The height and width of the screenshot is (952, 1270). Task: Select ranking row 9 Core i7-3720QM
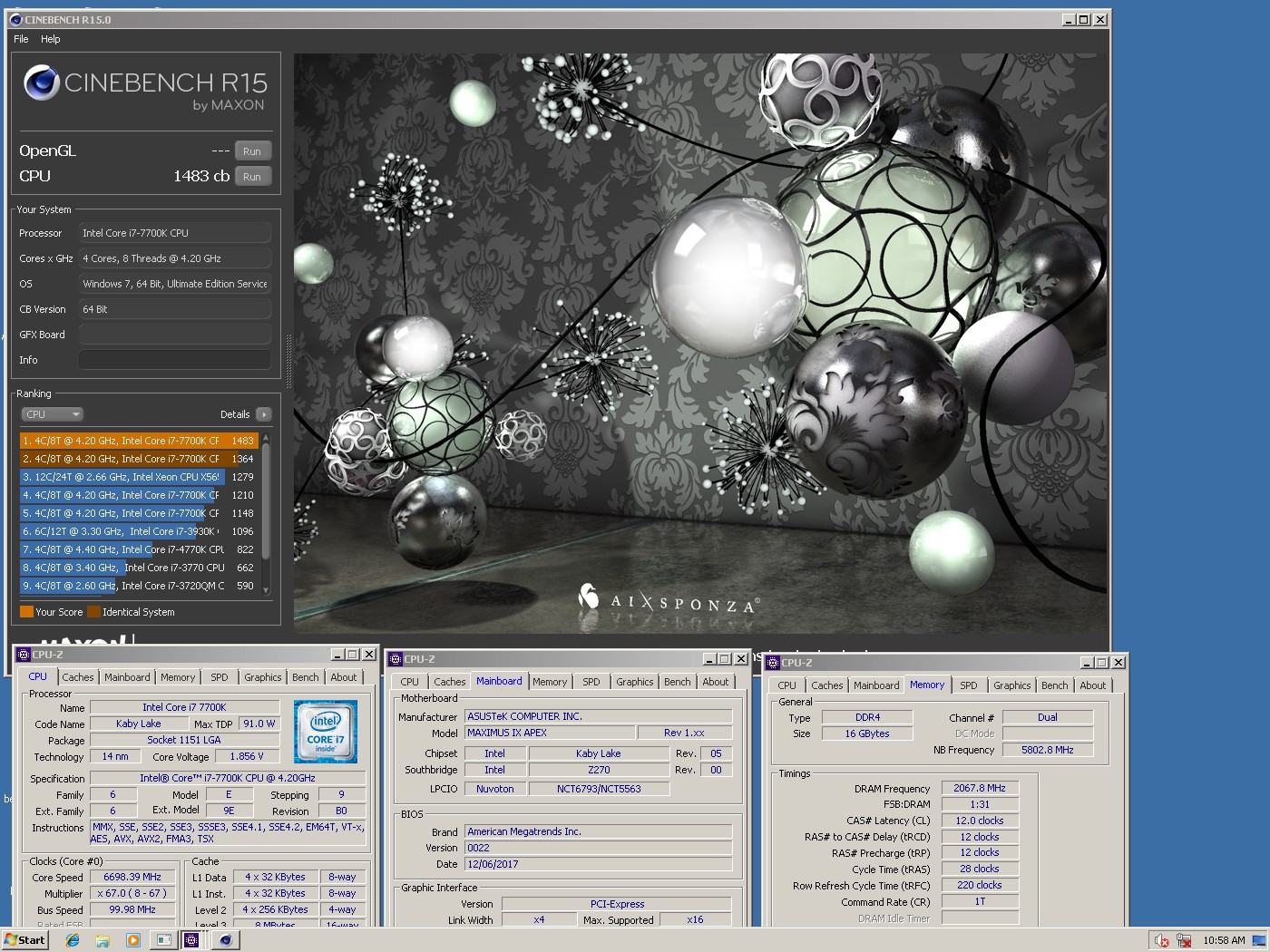coord(139,586)
